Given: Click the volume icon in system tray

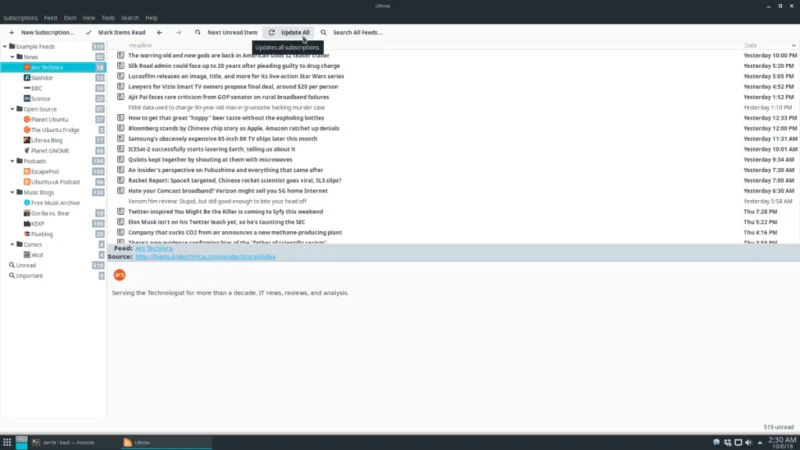Looking at the screenshot, I should coord(748,442).
